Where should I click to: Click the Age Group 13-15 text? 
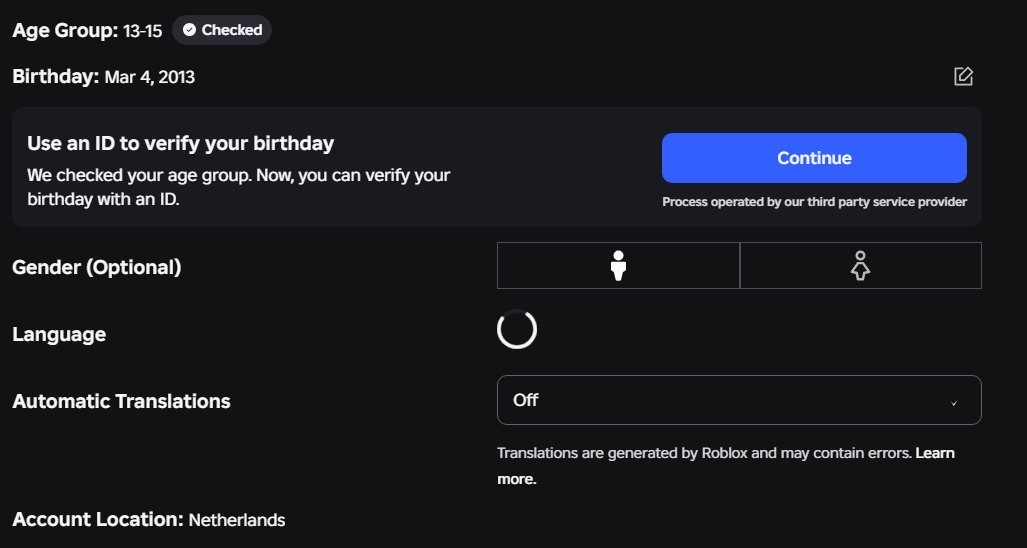click(87, 31)
